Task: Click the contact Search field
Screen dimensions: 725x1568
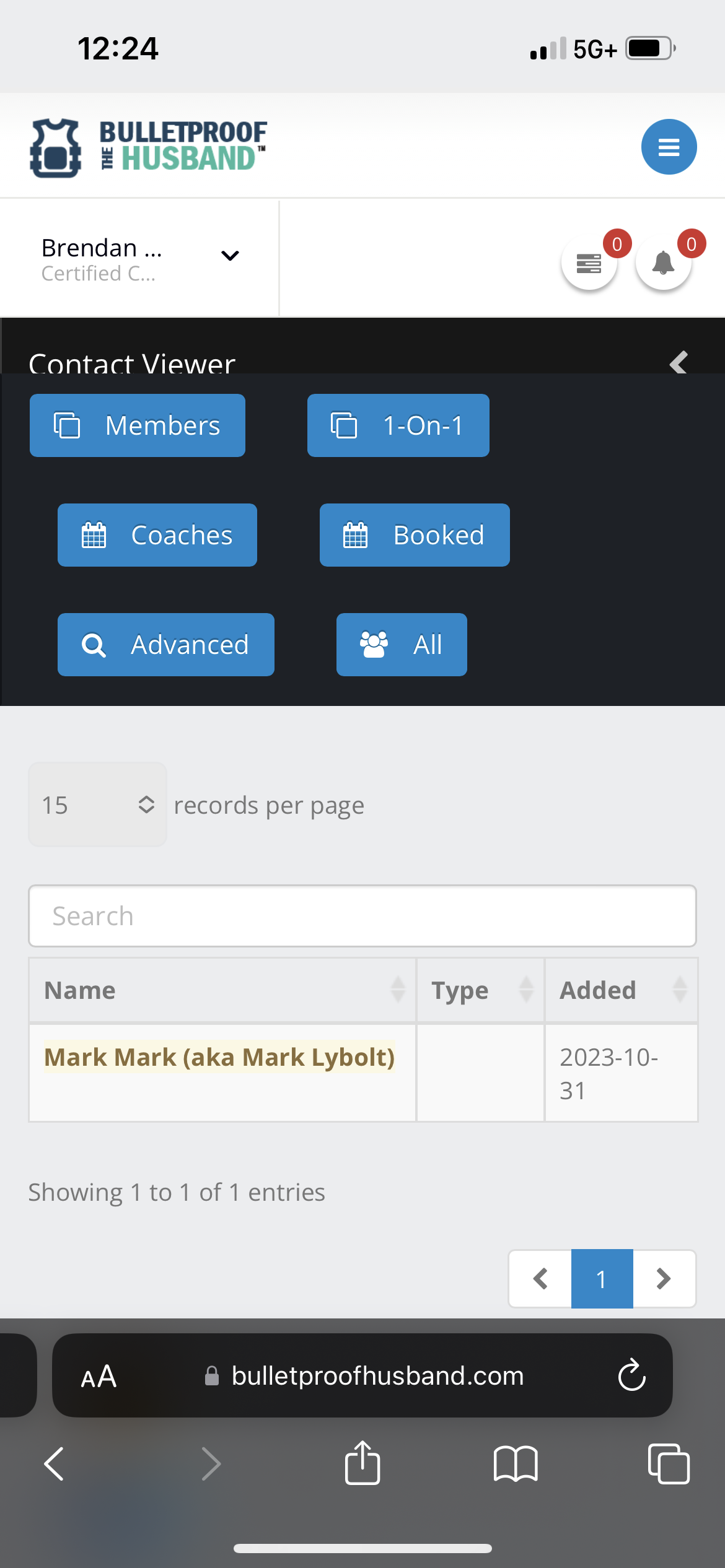Action: (362, 916)
